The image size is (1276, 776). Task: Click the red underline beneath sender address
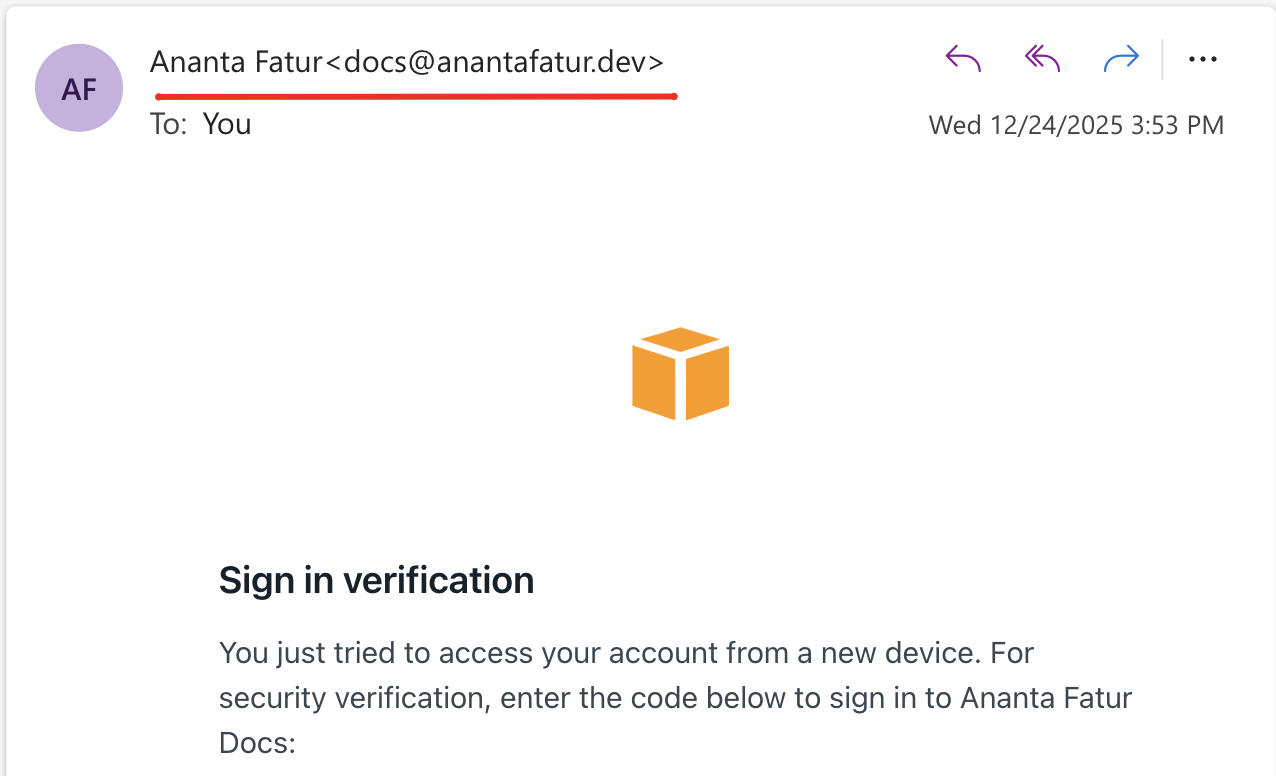point(416,96)
